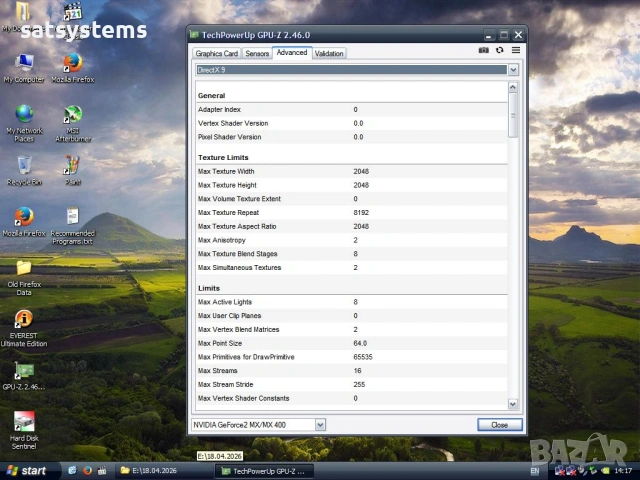Click the Max Vertex Shader Constants row
The width and height of the screenshot is (640, 480).
click(351, 398)
